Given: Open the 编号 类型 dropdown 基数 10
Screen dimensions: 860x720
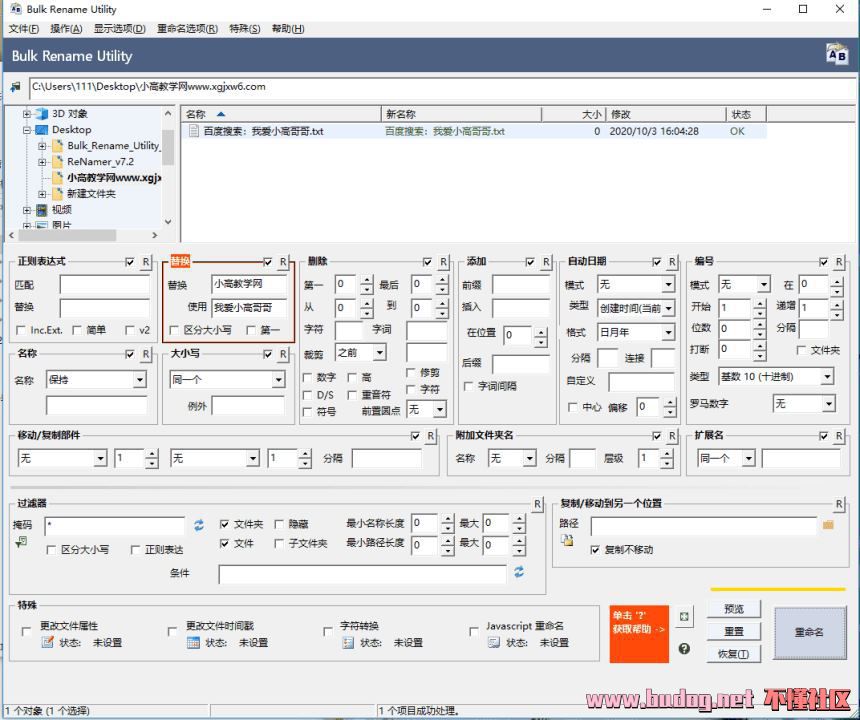Looking at the screenshot, I should 827,377.
